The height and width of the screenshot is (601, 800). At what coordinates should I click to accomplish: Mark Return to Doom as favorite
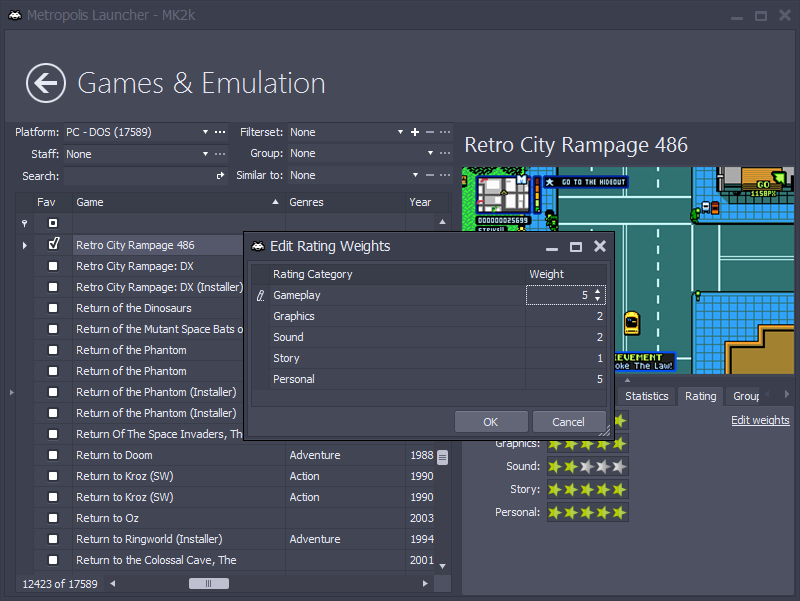pos(53,455)
